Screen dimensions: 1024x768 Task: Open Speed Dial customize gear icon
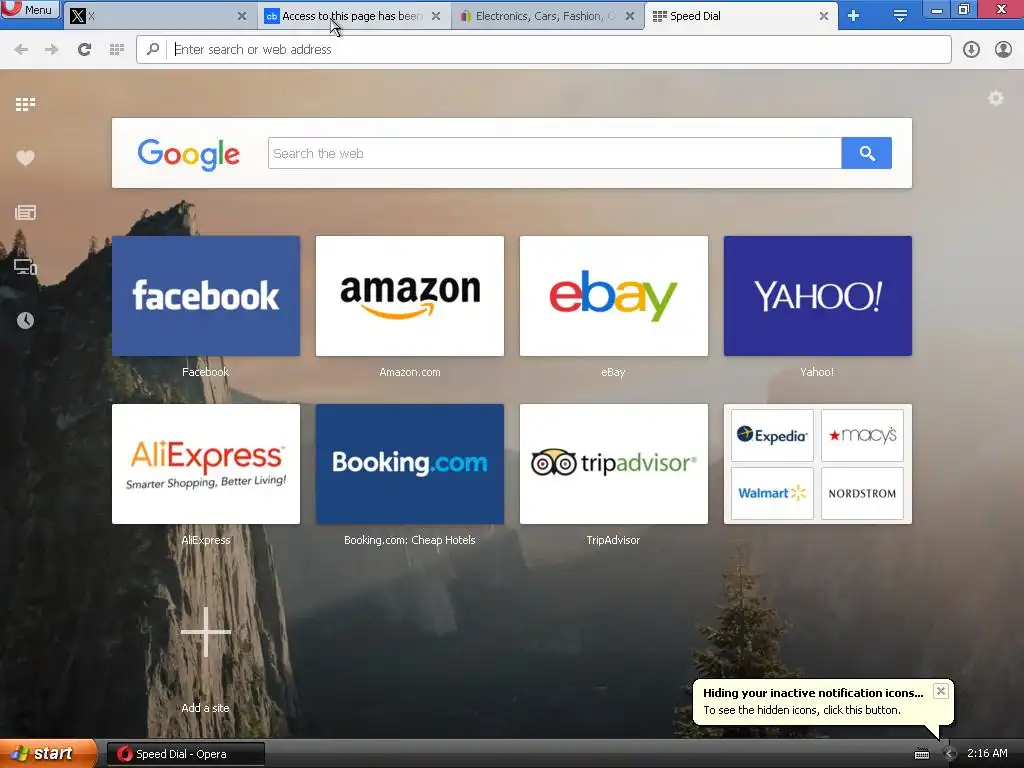click(995, 98)
